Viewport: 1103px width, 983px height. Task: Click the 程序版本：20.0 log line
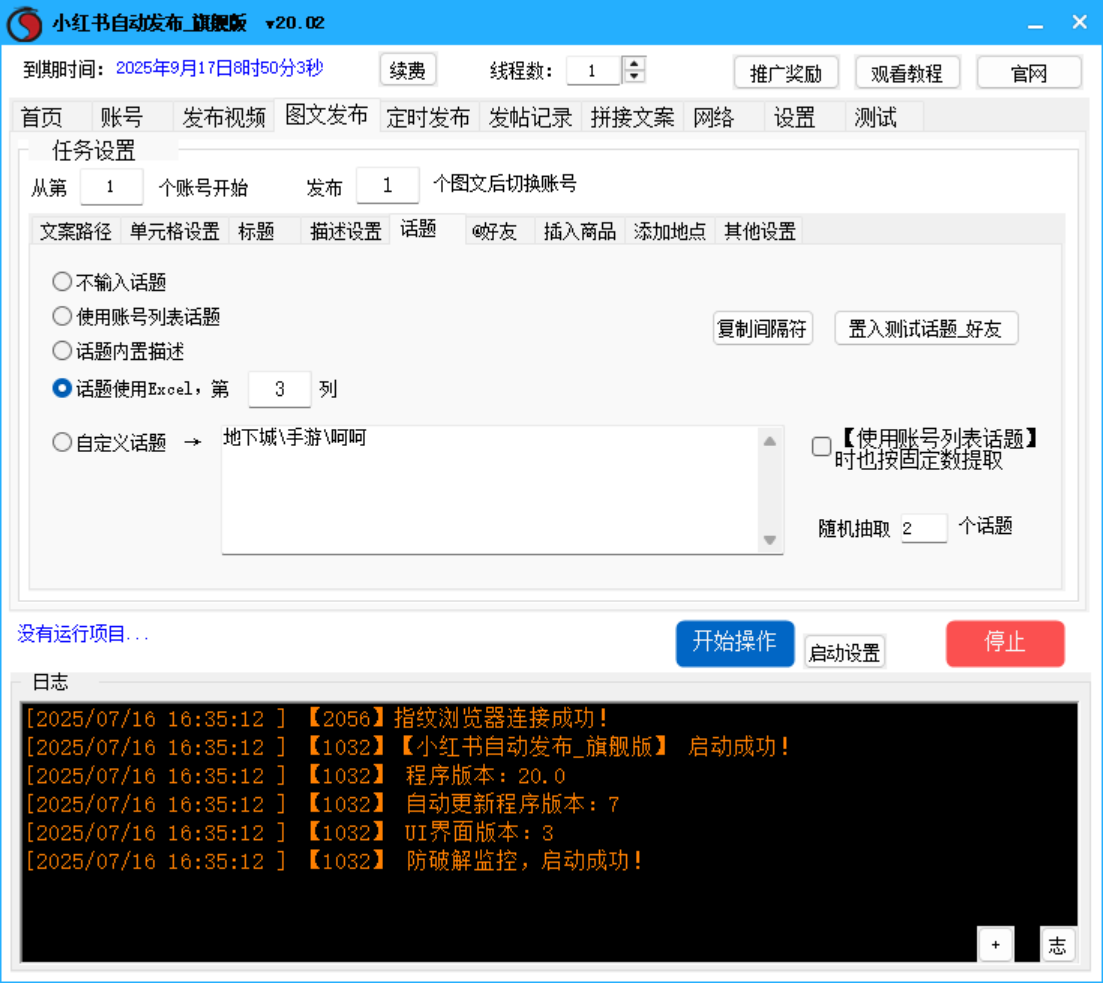point(296,776)
